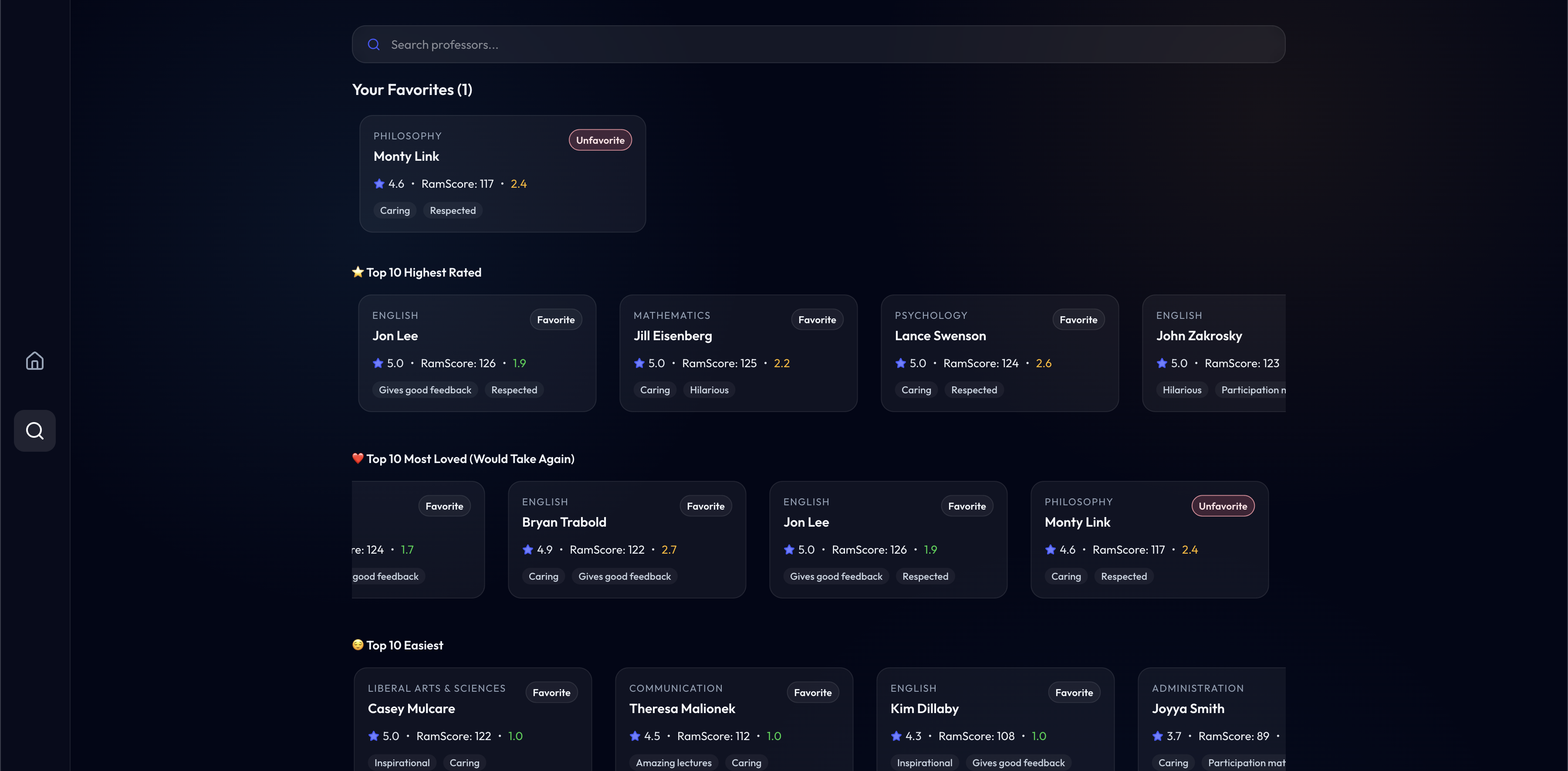Click the magnifier icon in search bar
Screen dimensions: 1568x771
tap(374, 44)
